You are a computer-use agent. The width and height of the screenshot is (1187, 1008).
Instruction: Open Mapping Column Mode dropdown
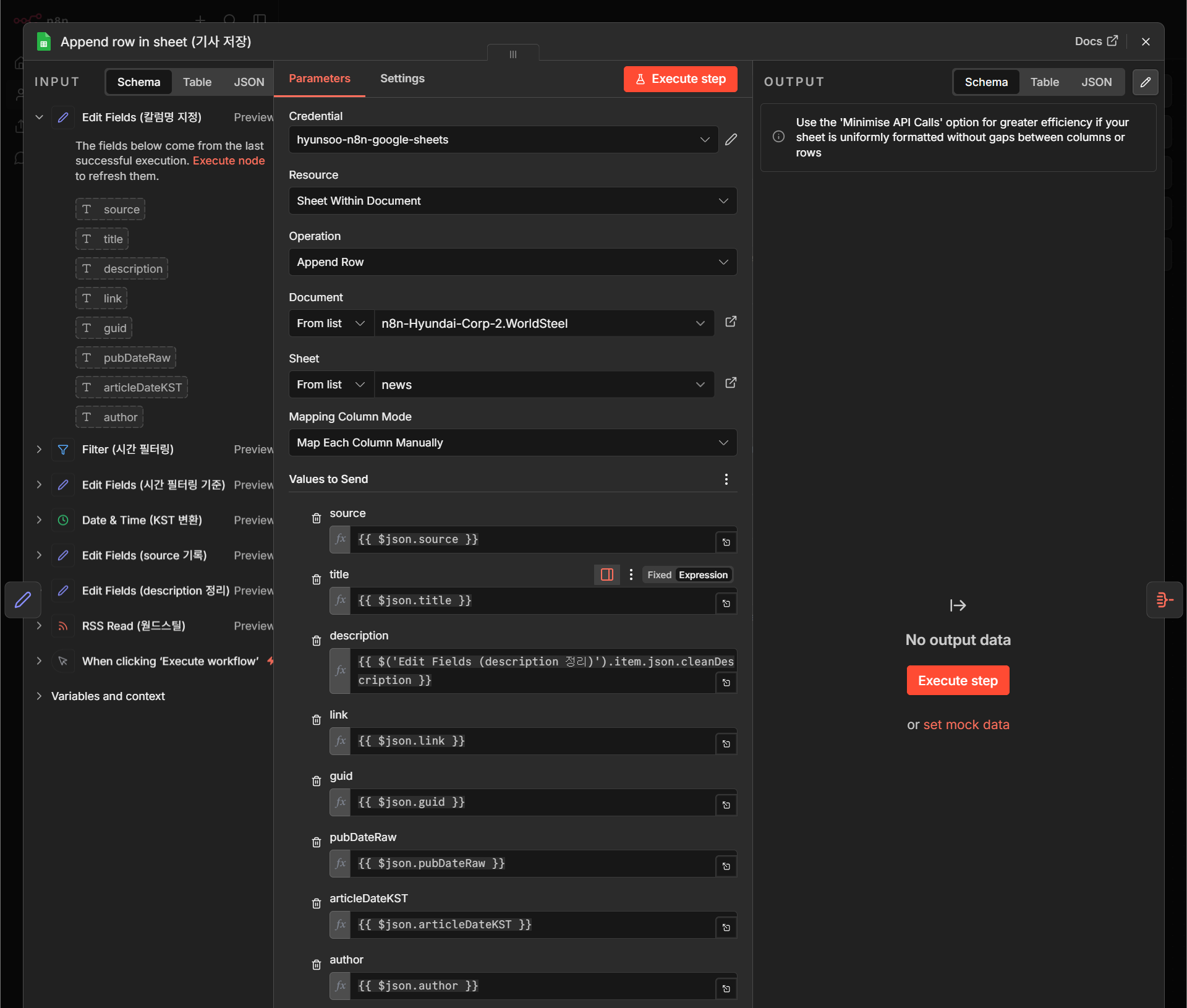click(513, 443)
